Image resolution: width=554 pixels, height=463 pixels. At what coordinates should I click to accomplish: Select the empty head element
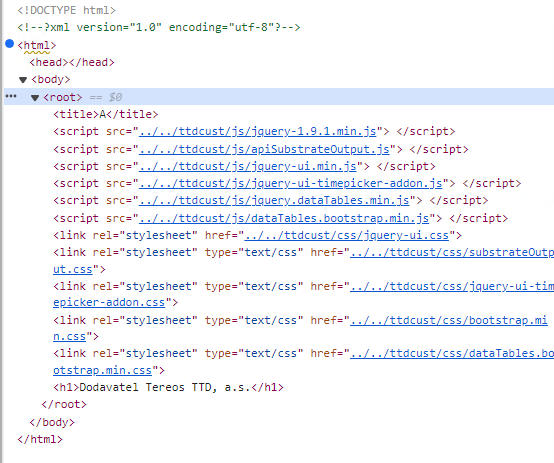point(72,62)
